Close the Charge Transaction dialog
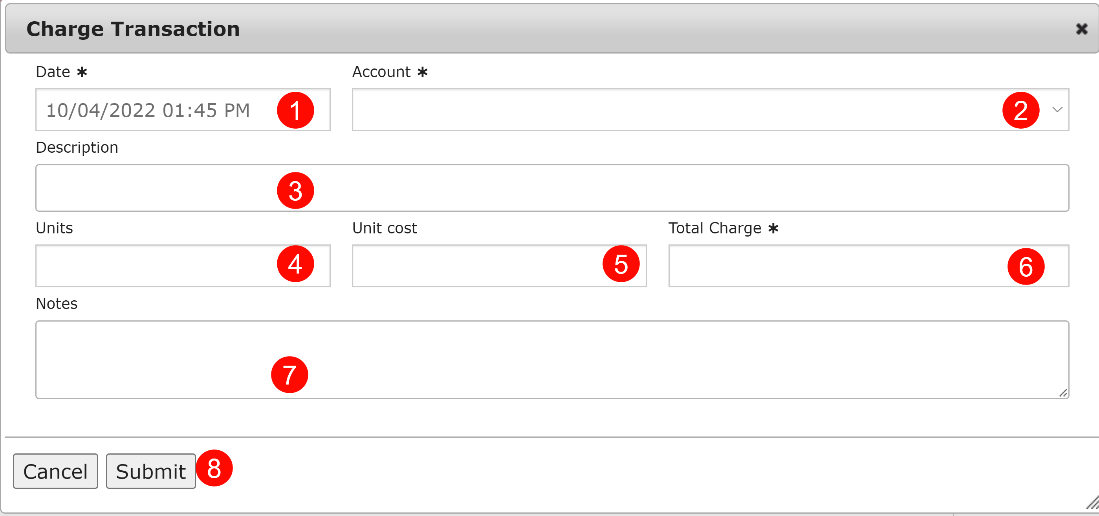The height and width of the screenshot is (516, 1099). [x=1081, y=29]
